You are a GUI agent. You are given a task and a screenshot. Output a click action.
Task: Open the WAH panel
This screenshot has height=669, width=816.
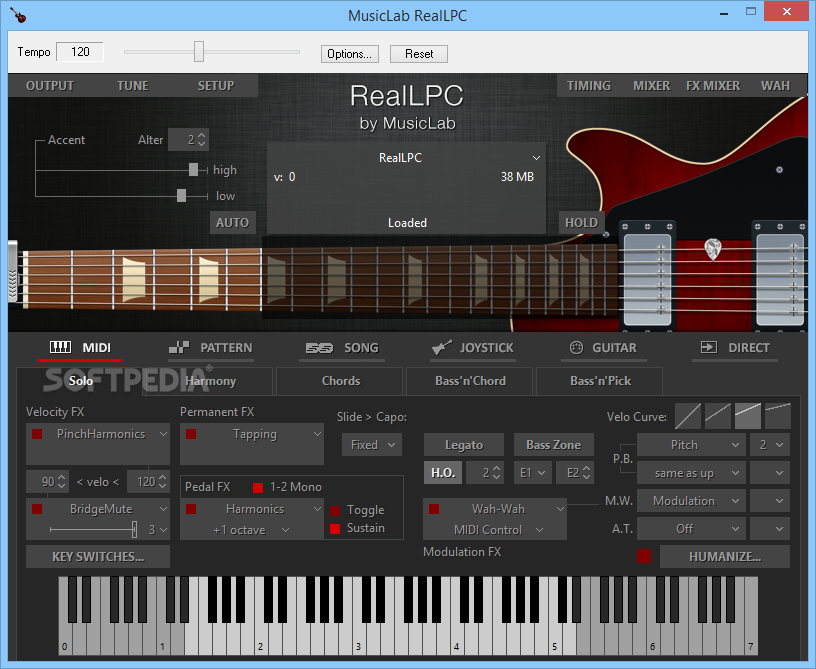775,86
